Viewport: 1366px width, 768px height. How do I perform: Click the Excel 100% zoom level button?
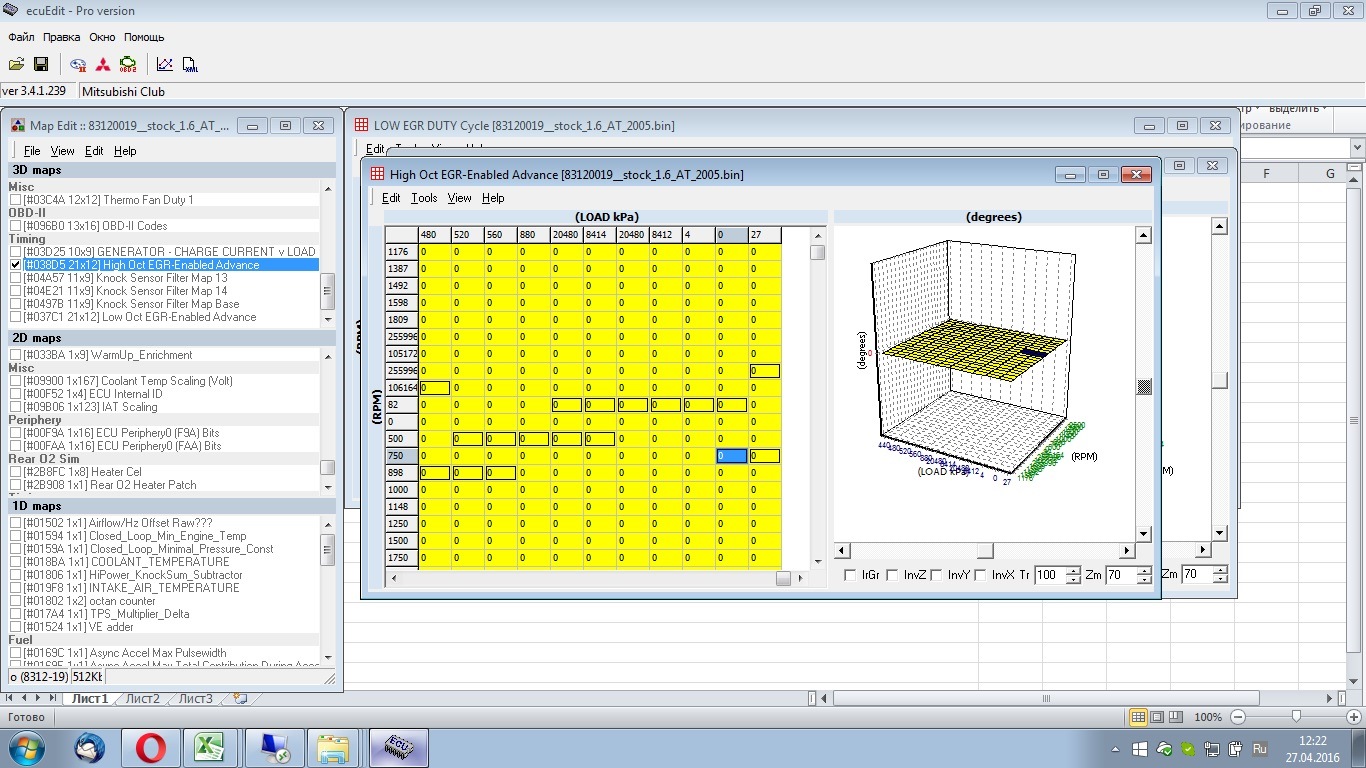click(x=1208, y=717)
